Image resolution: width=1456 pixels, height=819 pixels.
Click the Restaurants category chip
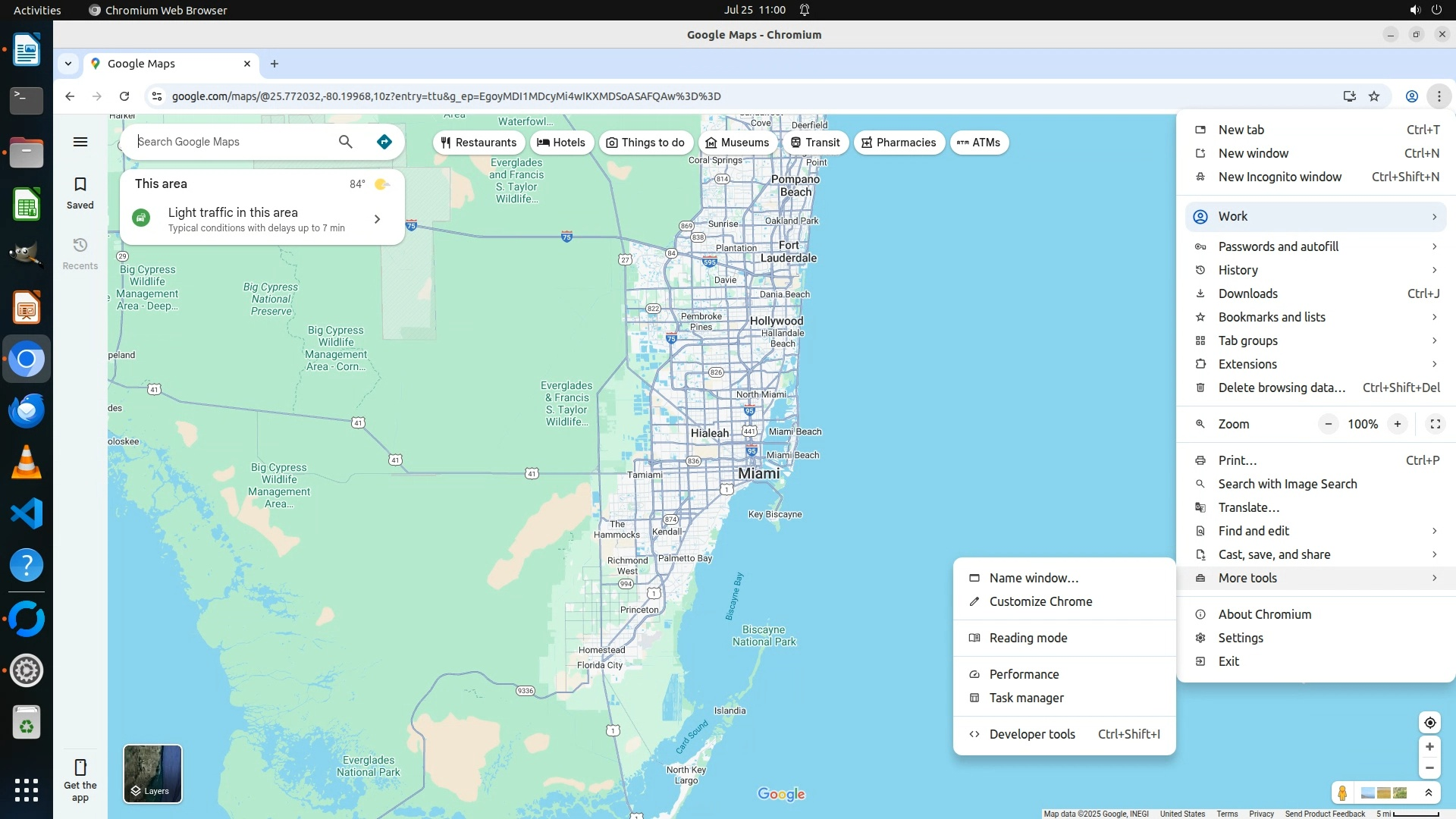[x=479, y=143]
